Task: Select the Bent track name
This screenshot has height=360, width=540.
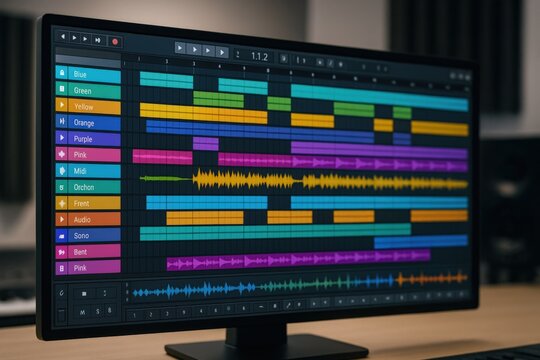Action: (x=80, y=252)
